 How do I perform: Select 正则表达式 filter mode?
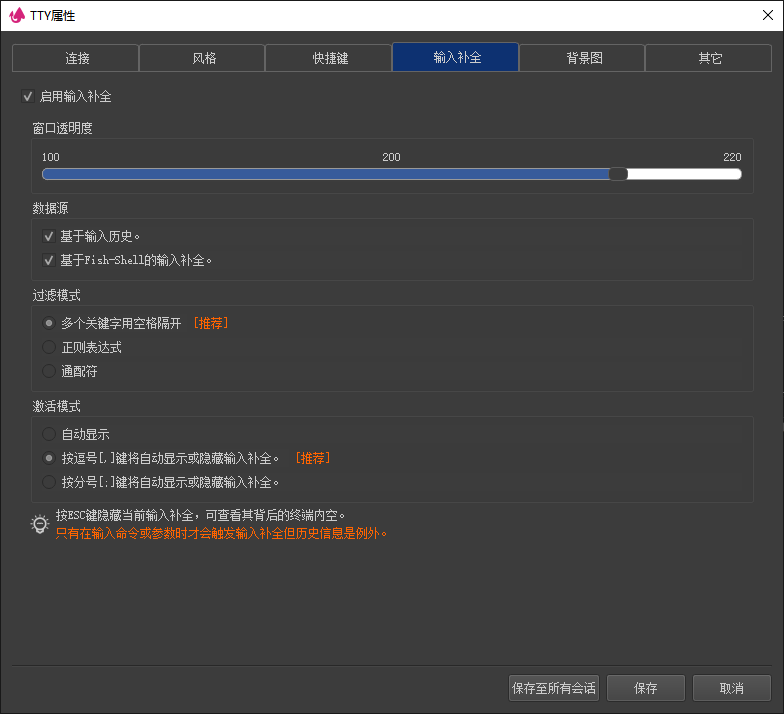(49, 347)
